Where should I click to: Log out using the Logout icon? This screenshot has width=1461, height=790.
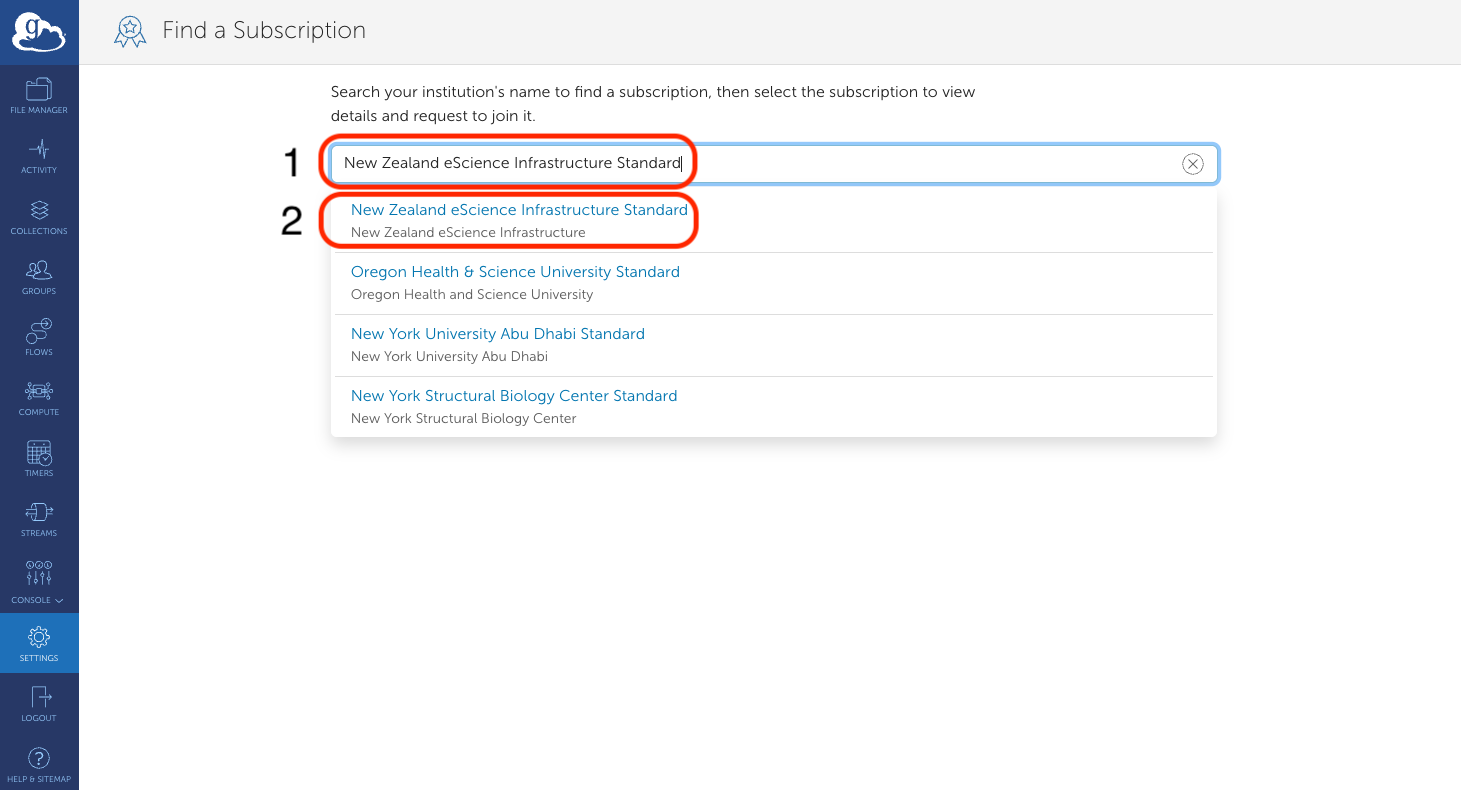[x=39, y=704]
